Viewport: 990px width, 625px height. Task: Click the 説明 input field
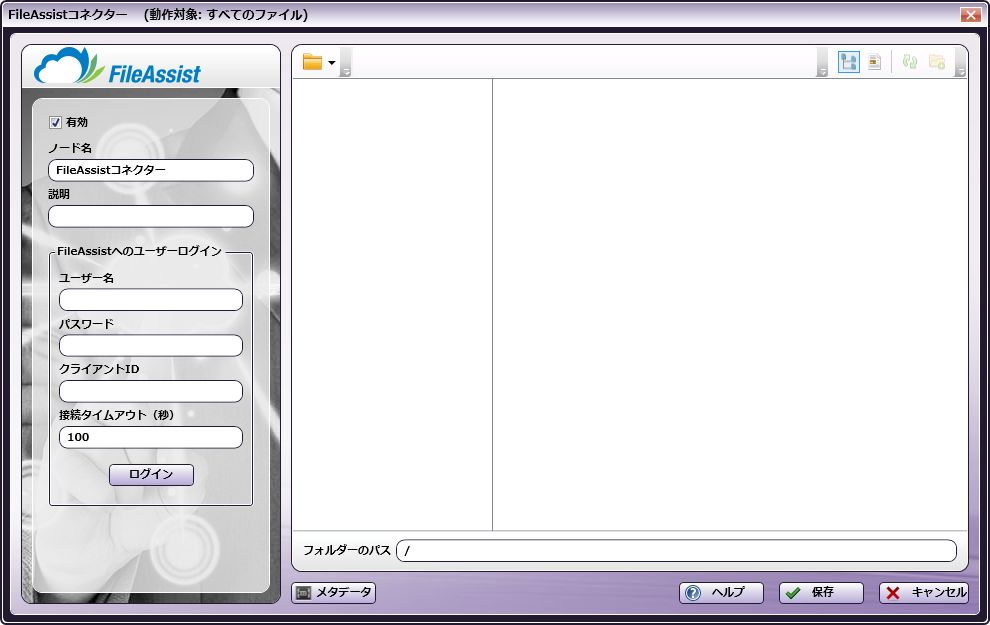(151, 217)
